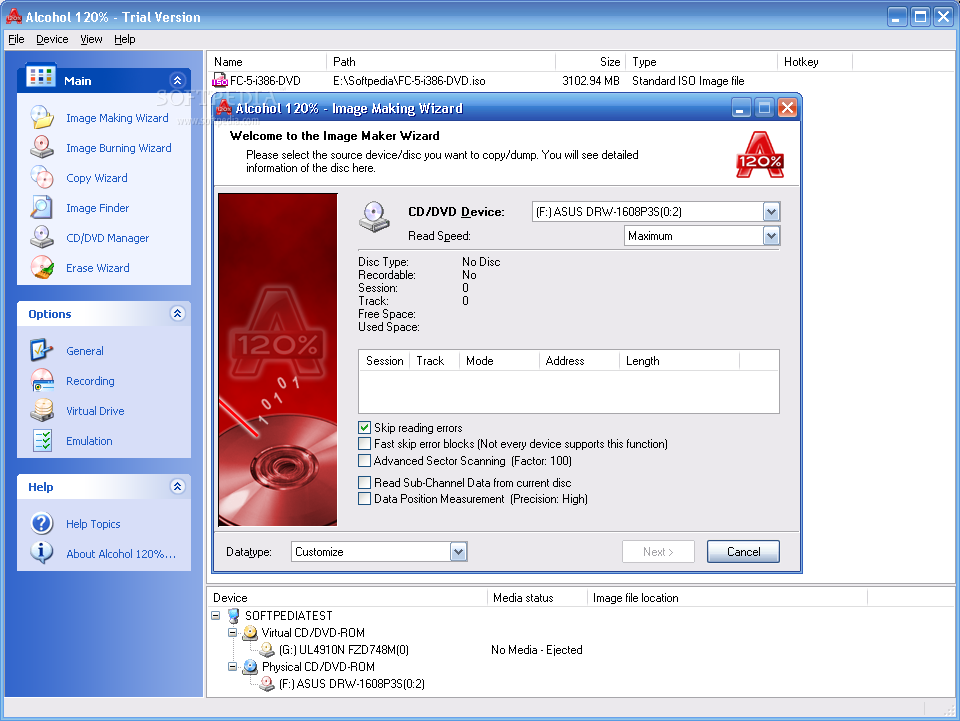Enable Advanced Sector Scanning checkbox
This screenshot has height=721, width=960.
click(x=365, y=461)
